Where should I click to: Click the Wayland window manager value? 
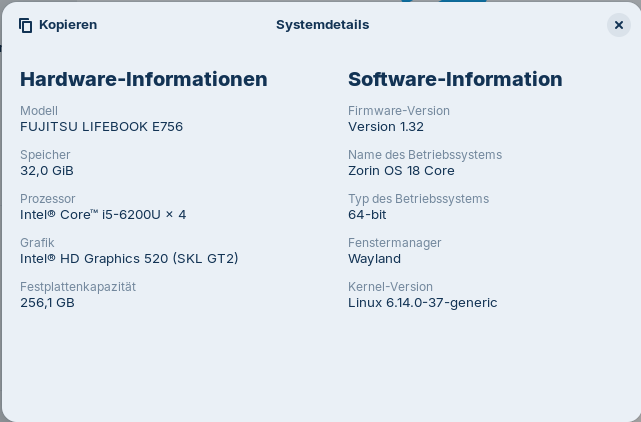point(374,259)
